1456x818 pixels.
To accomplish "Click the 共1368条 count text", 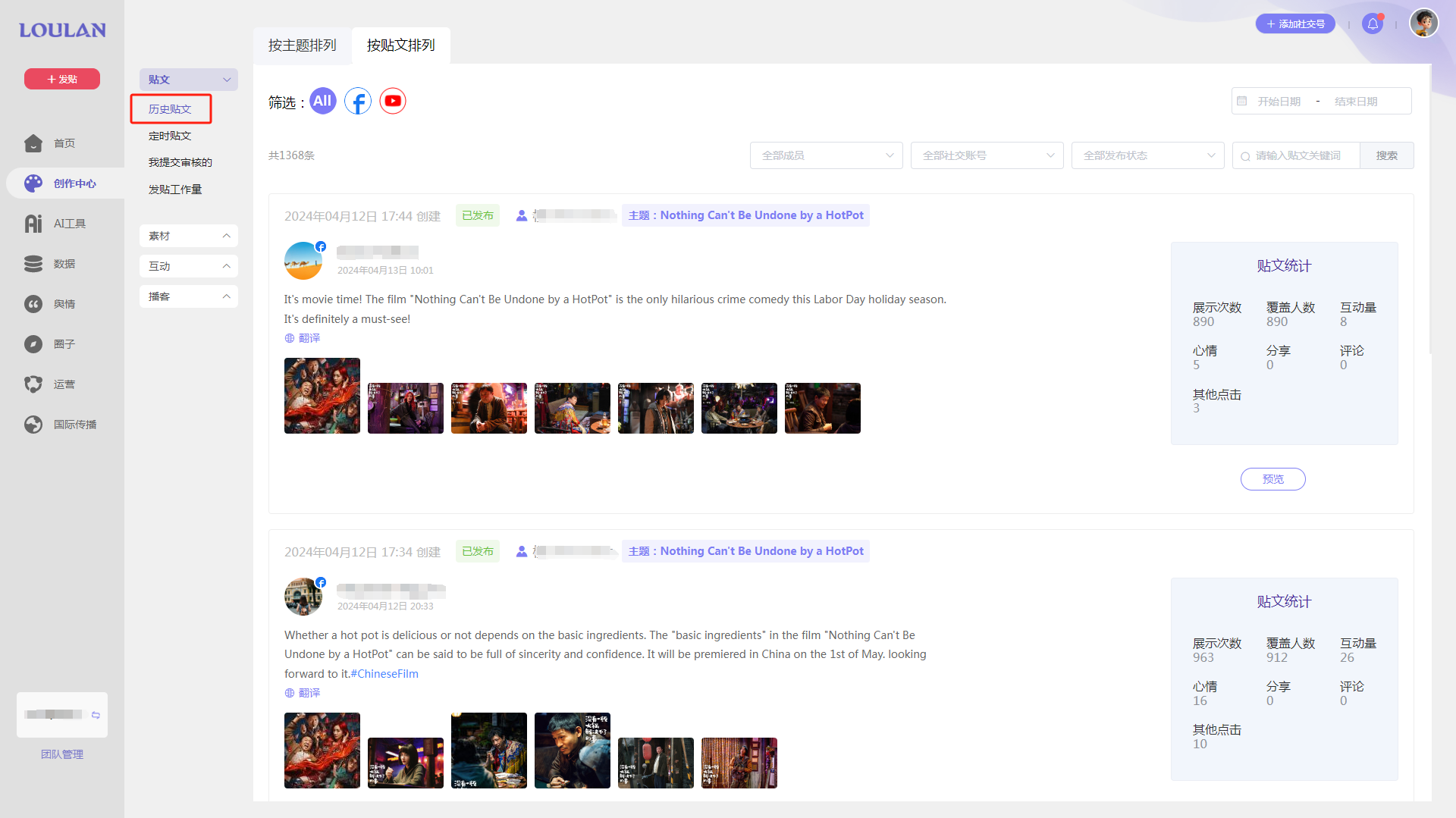I will pyautogui.click(x=291, y=155).
